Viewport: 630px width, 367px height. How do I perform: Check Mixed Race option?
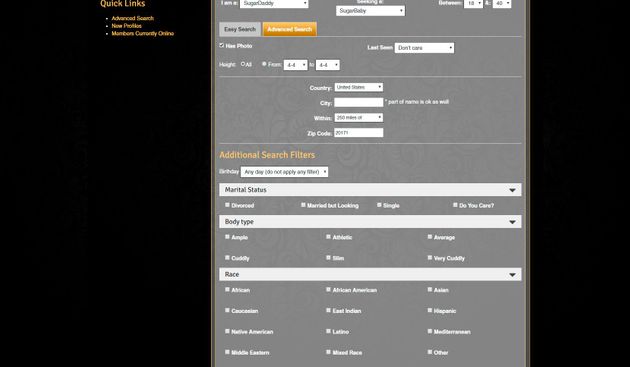coord(328,352)
